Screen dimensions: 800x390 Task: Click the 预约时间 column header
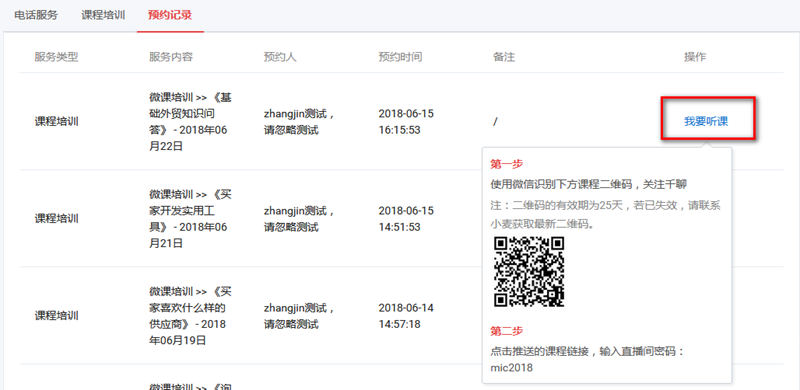[401, 57]
